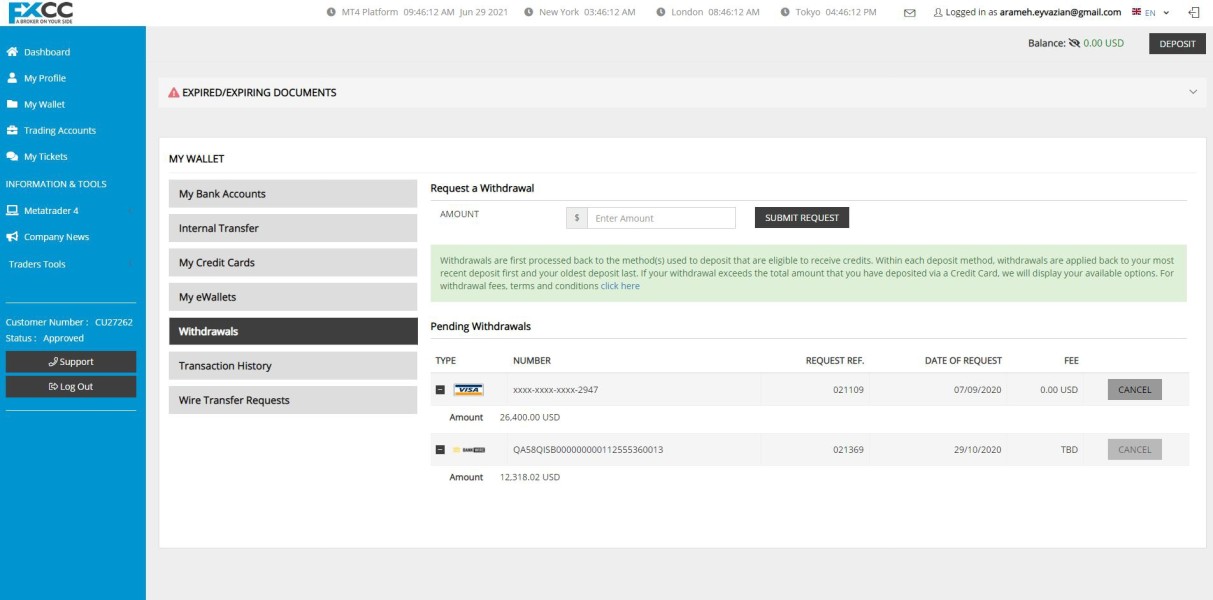
Task: Open the withdrawal fees "click here" link
Action: [620, 286]
